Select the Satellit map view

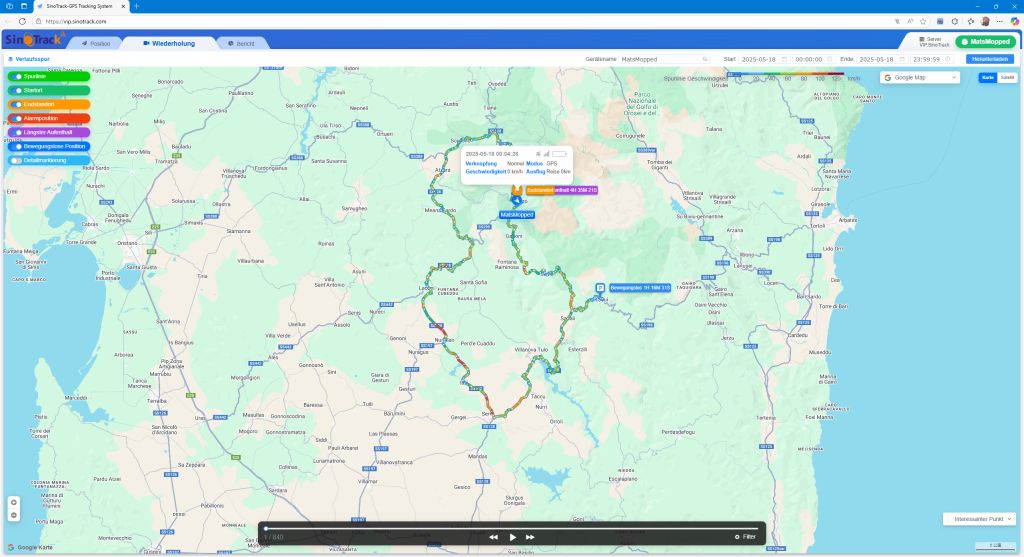tap(1007, 77)
